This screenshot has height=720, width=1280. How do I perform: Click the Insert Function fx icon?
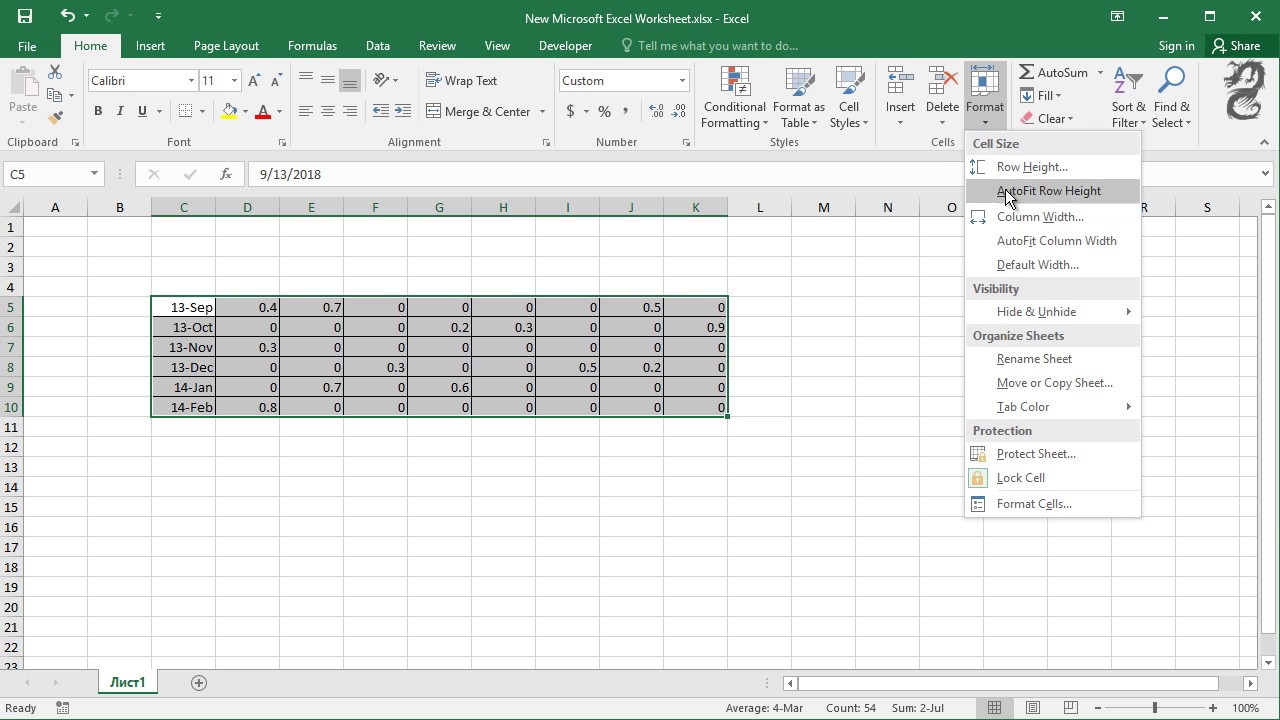click(x=226, y=174)
